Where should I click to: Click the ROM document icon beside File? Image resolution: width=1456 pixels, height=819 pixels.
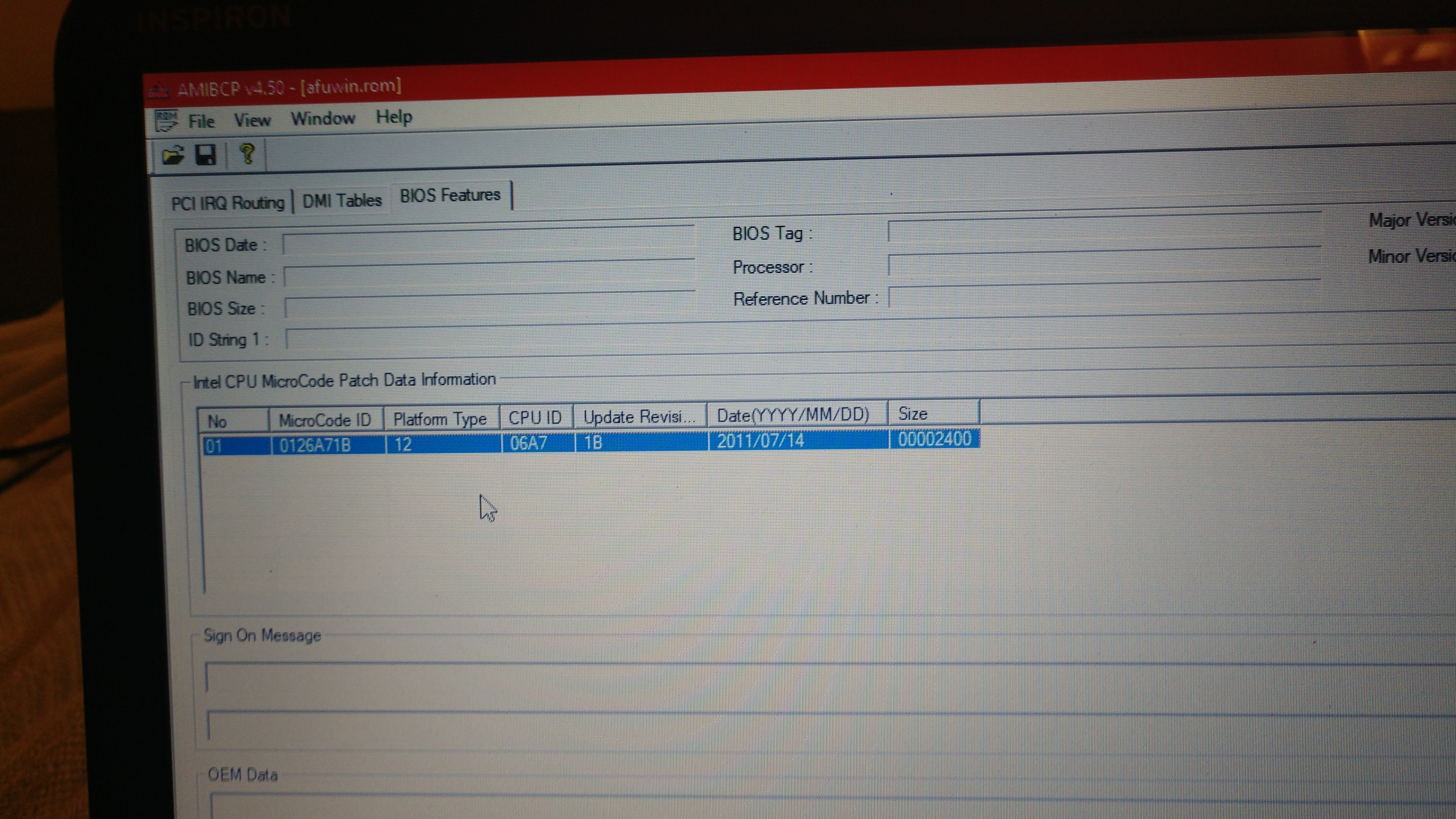tap(166, 121)
